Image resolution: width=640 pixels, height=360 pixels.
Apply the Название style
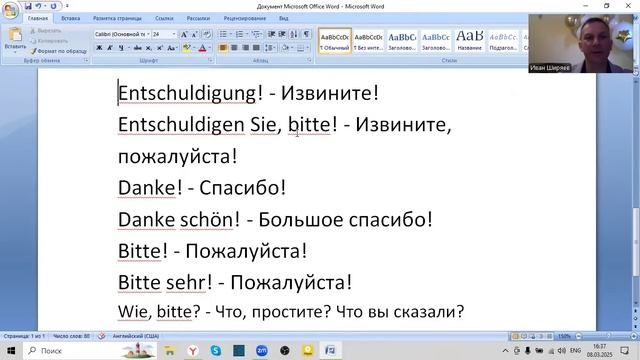click(x=469, y=41)
